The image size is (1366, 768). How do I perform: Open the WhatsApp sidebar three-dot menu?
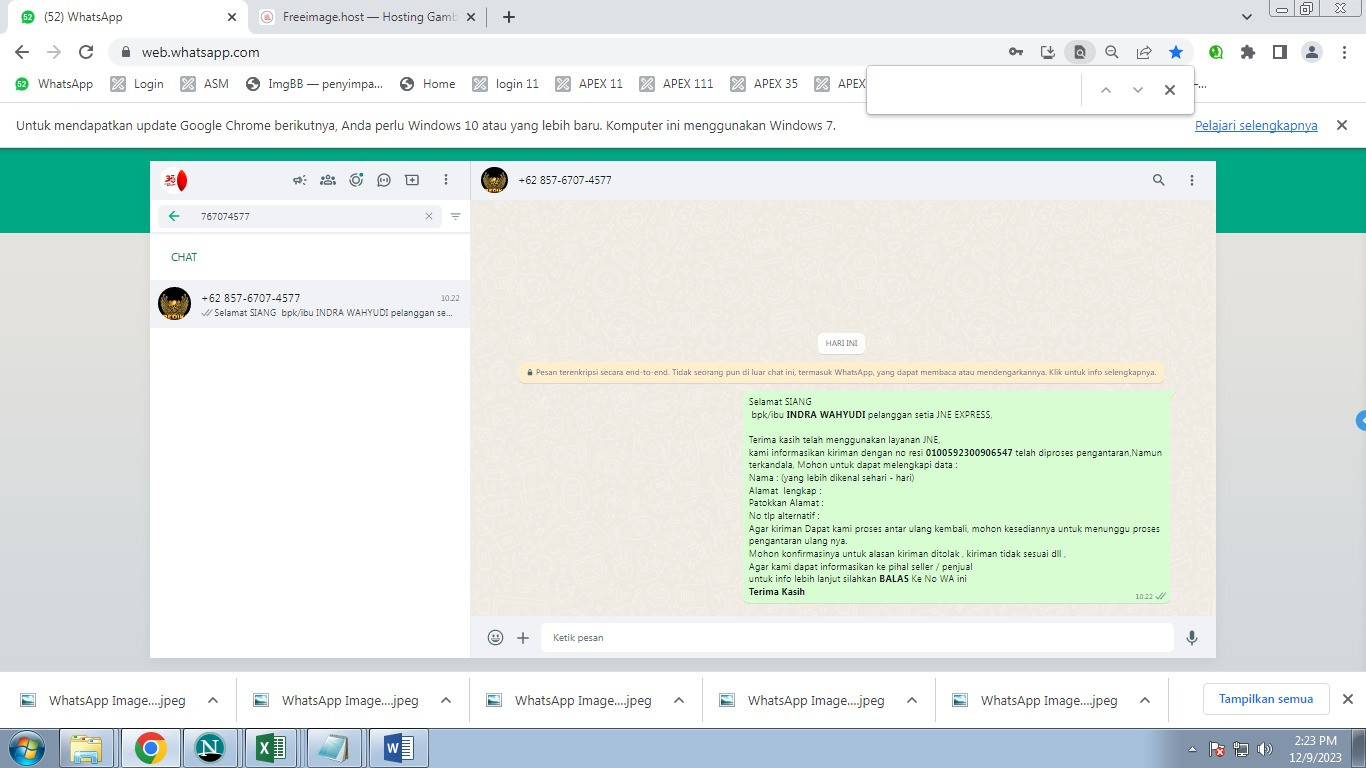pos(446,180)
